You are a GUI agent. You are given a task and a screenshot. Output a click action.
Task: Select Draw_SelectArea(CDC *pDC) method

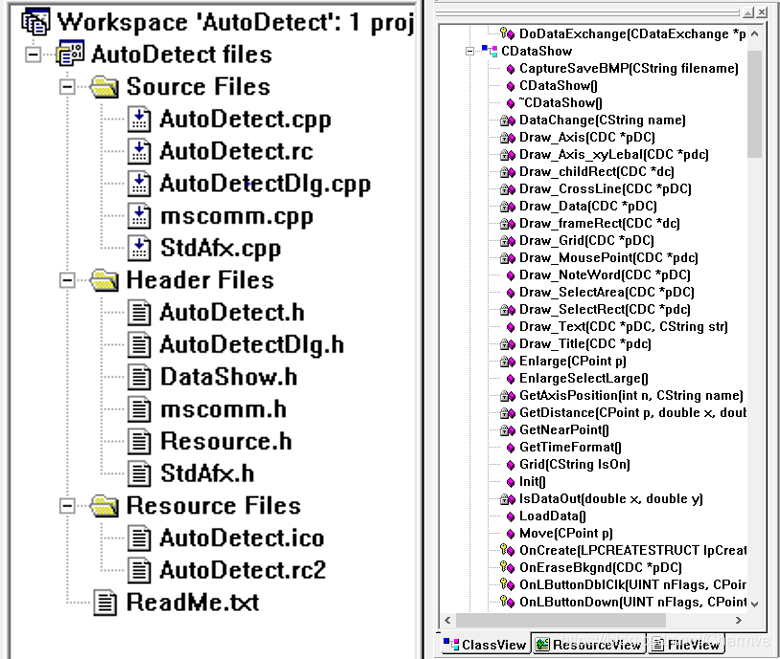[x=607, y=292]
